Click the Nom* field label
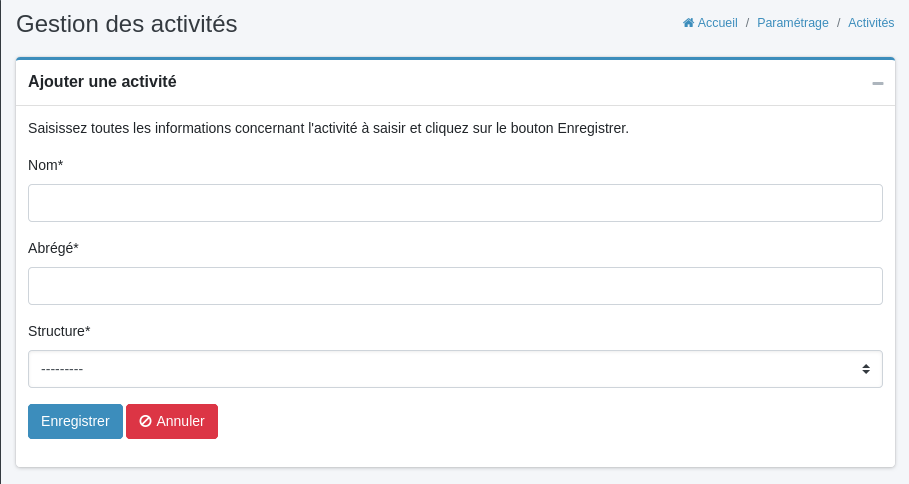 pos(46,165)
